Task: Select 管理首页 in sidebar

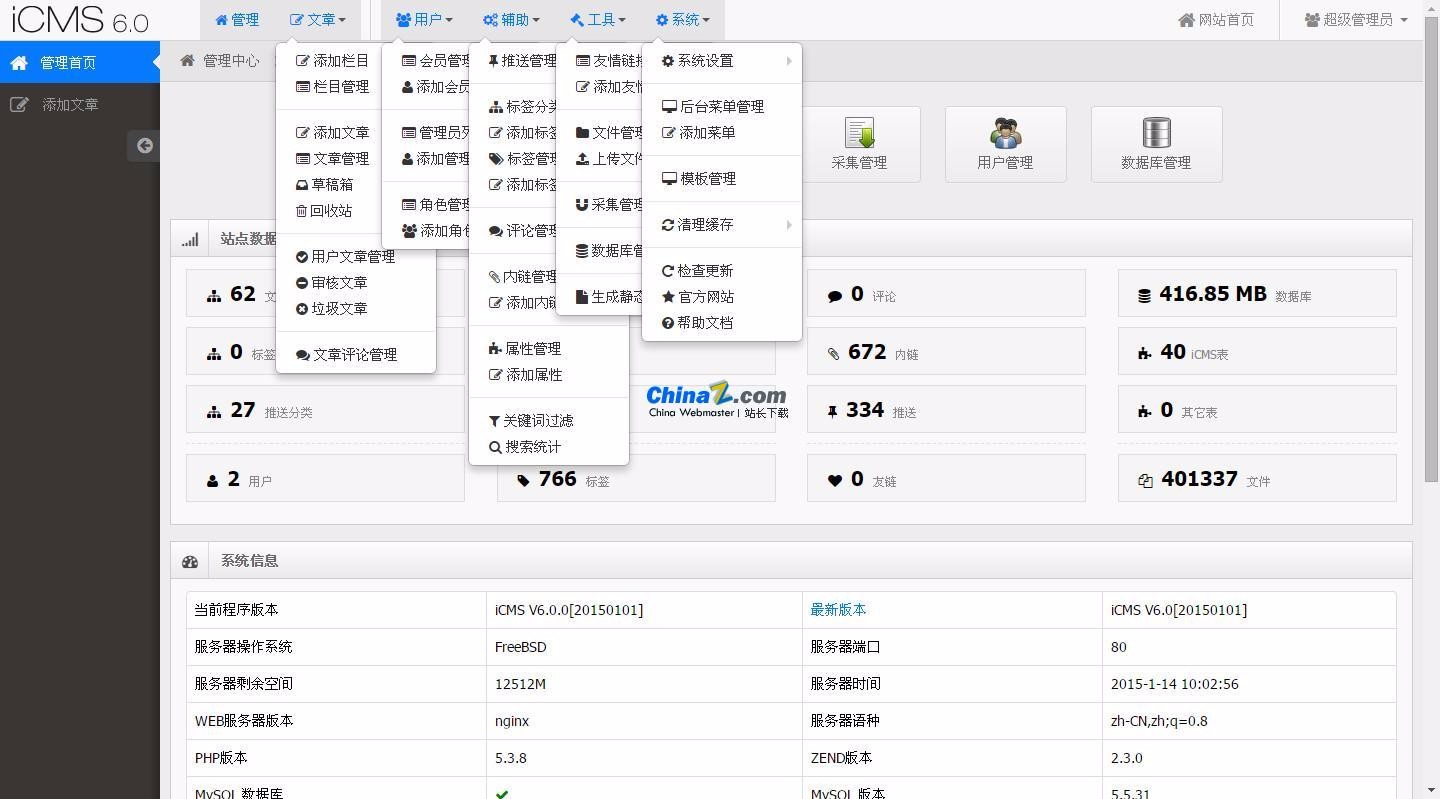Action: (x=80, y=63)
